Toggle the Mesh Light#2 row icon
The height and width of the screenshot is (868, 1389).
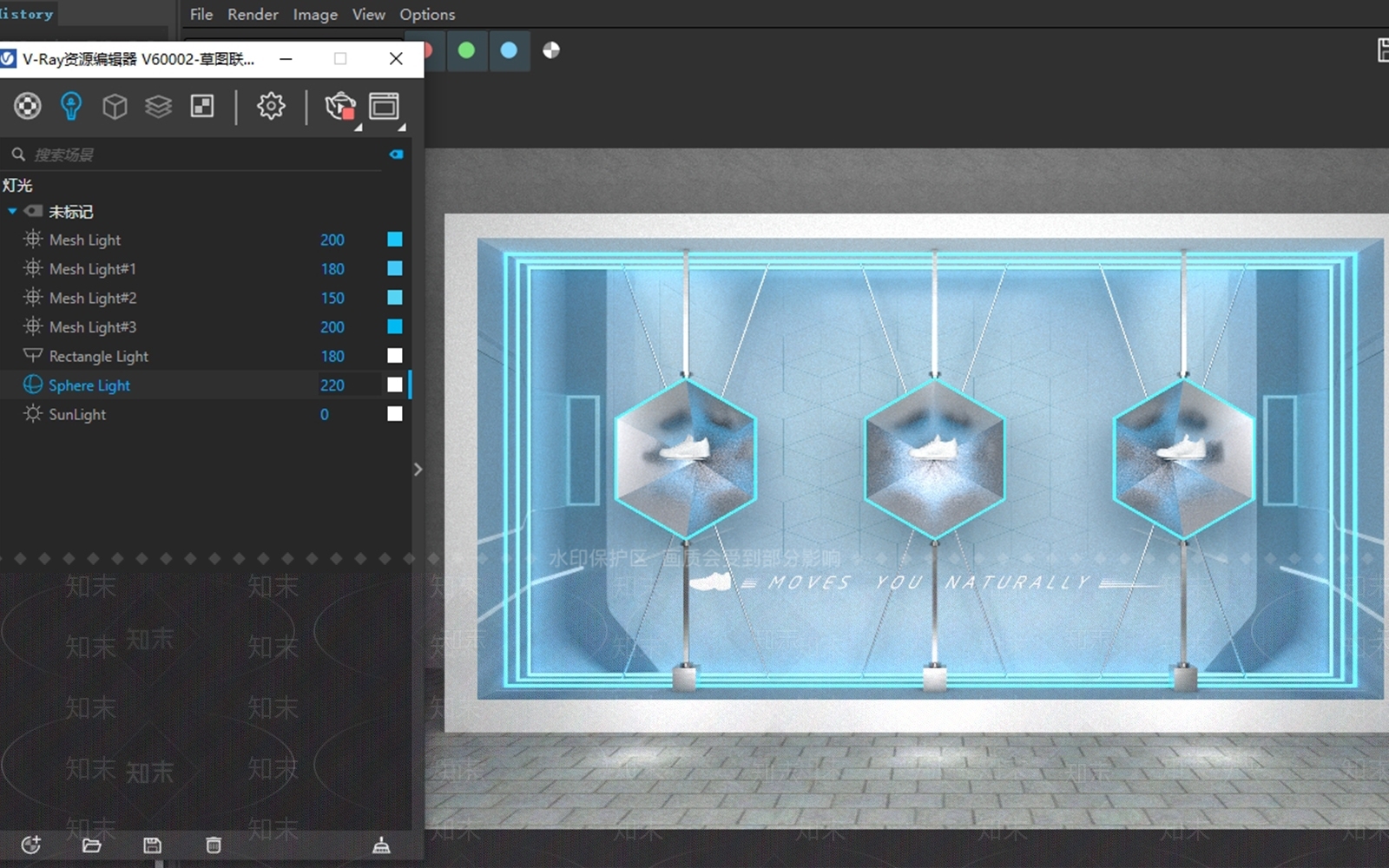(33, 297)
